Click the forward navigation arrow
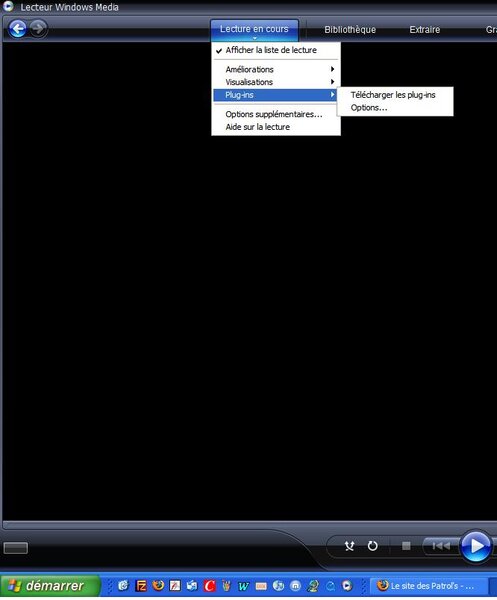This screenshot has height=600, width=497. pos(38,29)
